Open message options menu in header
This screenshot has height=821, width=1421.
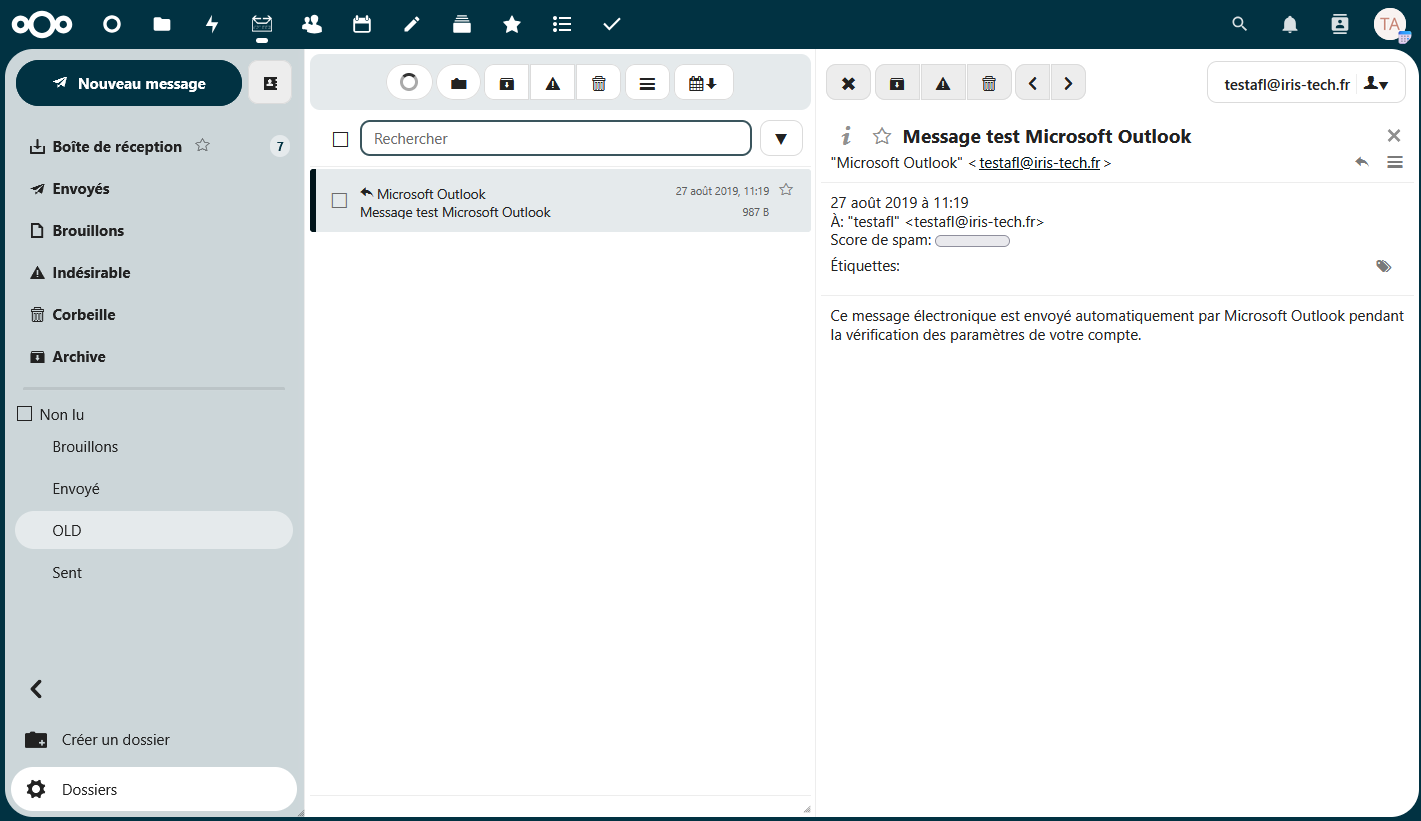(x=1395, y=162)
